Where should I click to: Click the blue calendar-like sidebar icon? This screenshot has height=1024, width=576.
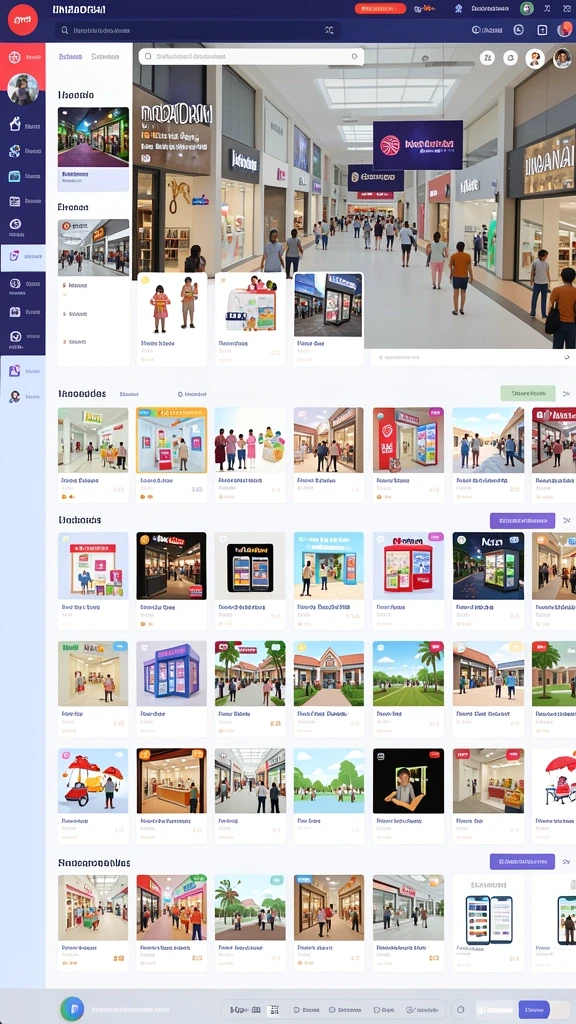(x=14, y=176)
